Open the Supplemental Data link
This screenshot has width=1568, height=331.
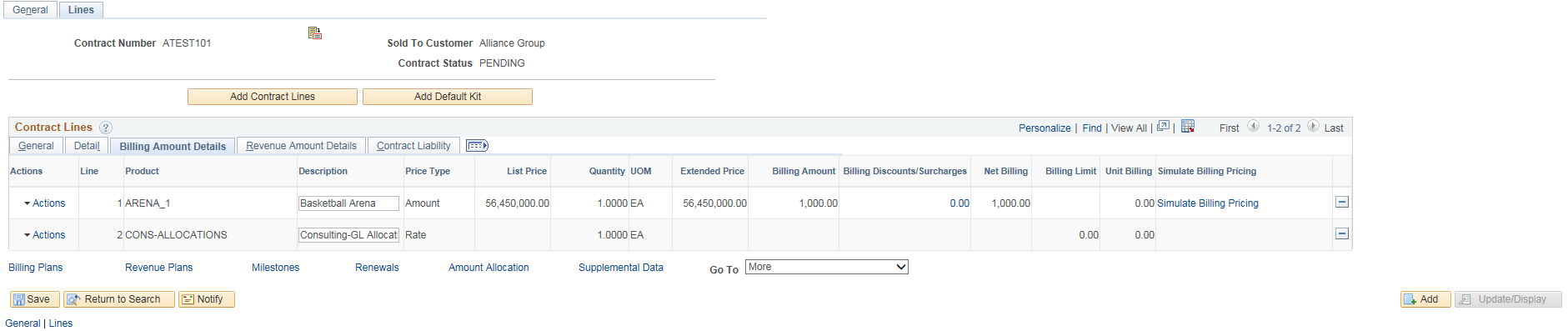[x=621, y=268]
